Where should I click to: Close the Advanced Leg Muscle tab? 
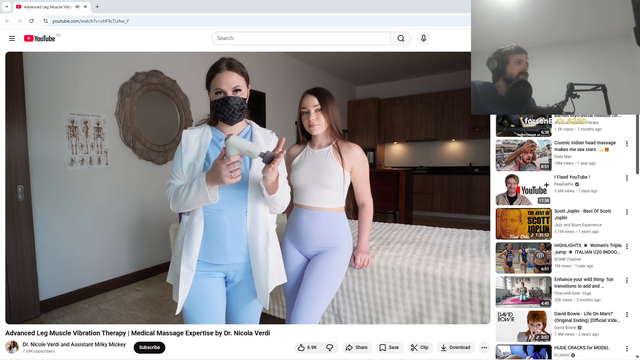(86, 7)
